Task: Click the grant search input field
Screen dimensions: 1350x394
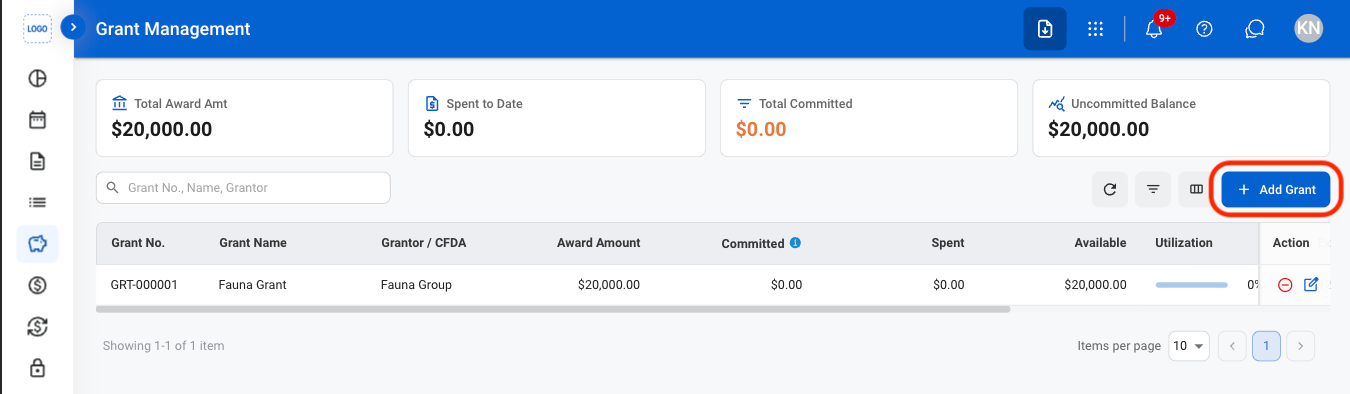Action: (243, 188)
